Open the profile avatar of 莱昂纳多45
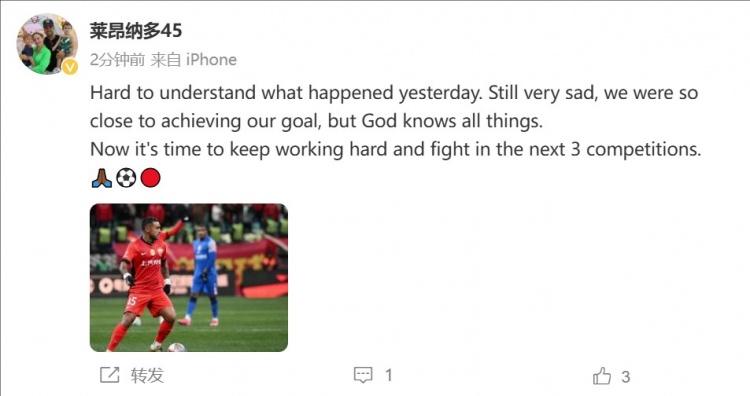Viewport: 750px width, 396px height. click(47, 44)
